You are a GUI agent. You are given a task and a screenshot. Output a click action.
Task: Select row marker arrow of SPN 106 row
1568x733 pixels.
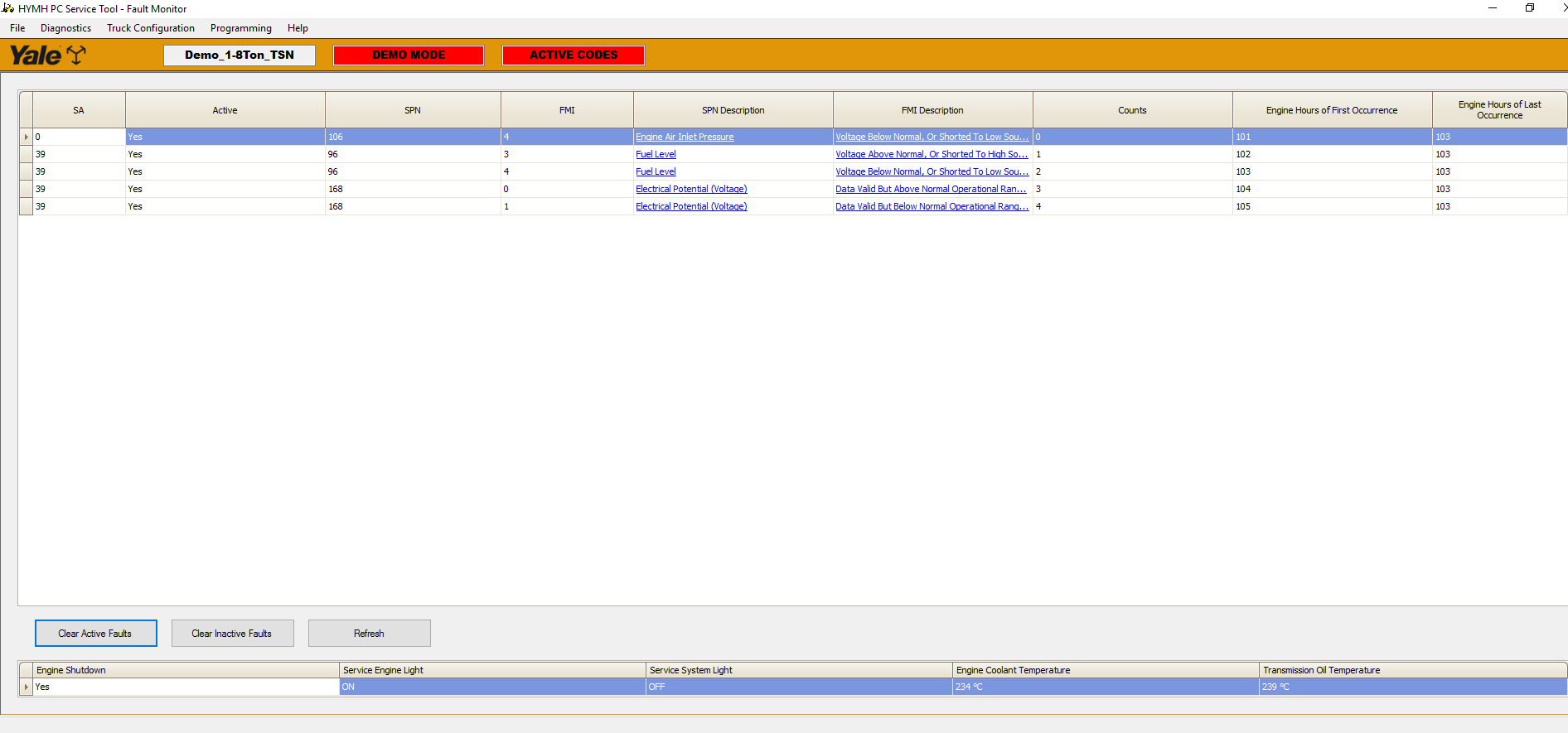(26, 137)
